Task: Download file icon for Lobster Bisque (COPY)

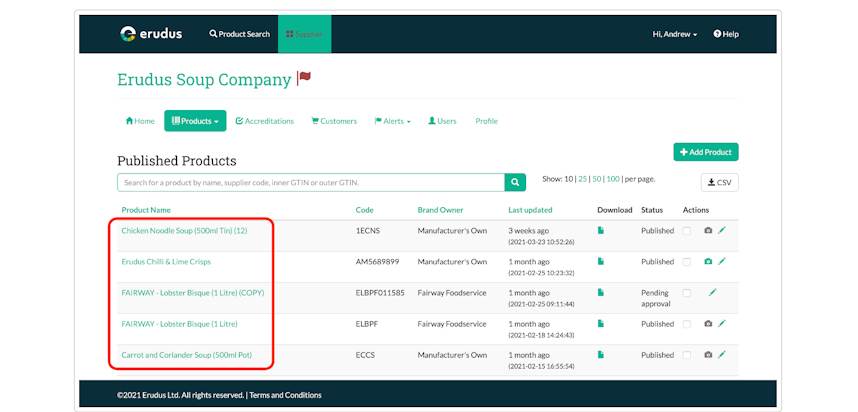Action: point(601,293)
